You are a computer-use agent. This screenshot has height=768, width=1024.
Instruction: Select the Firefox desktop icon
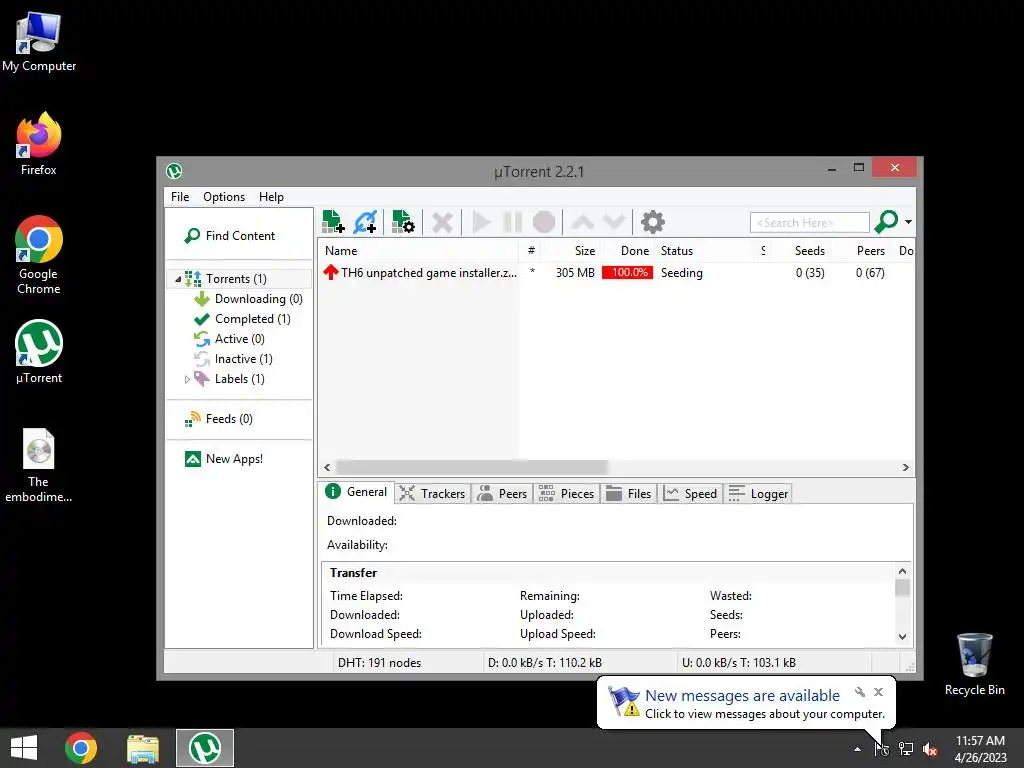pyautogui.click(x=39, y=144)
